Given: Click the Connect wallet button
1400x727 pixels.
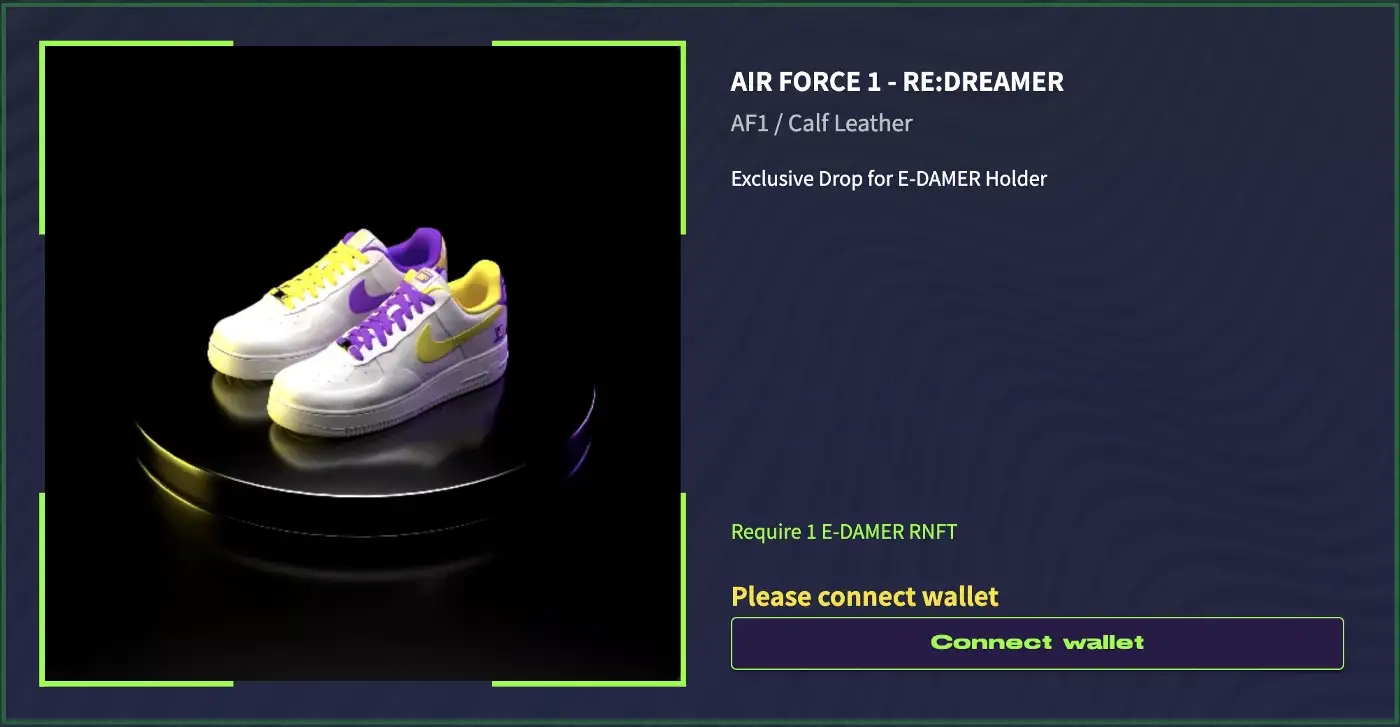Looking at the screenshot, I should click(x=1037, y=643).
